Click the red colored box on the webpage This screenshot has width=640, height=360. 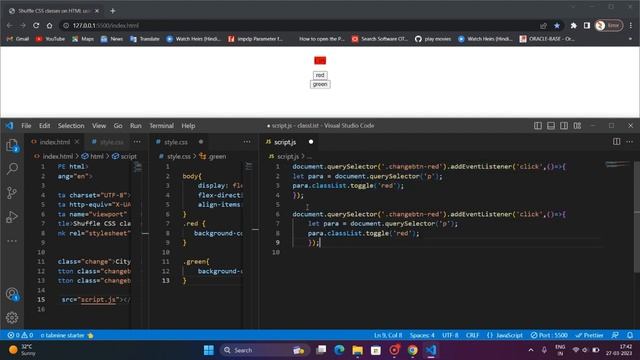pyautogui.click(x=320, y=60)
